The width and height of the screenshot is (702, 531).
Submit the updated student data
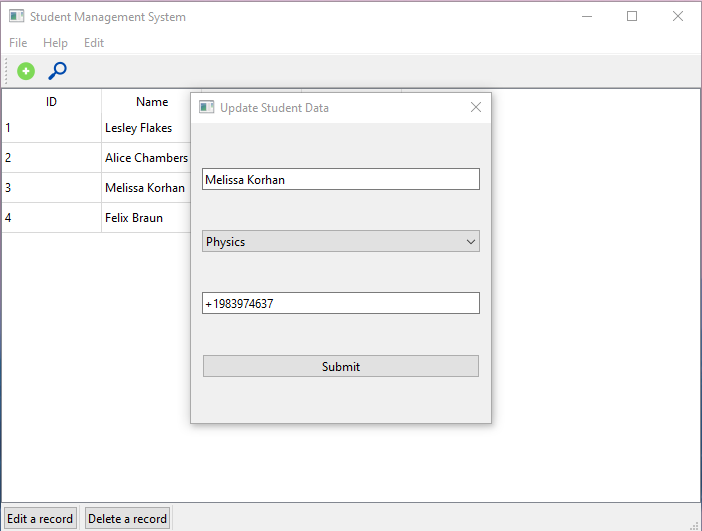coord(341,366)
